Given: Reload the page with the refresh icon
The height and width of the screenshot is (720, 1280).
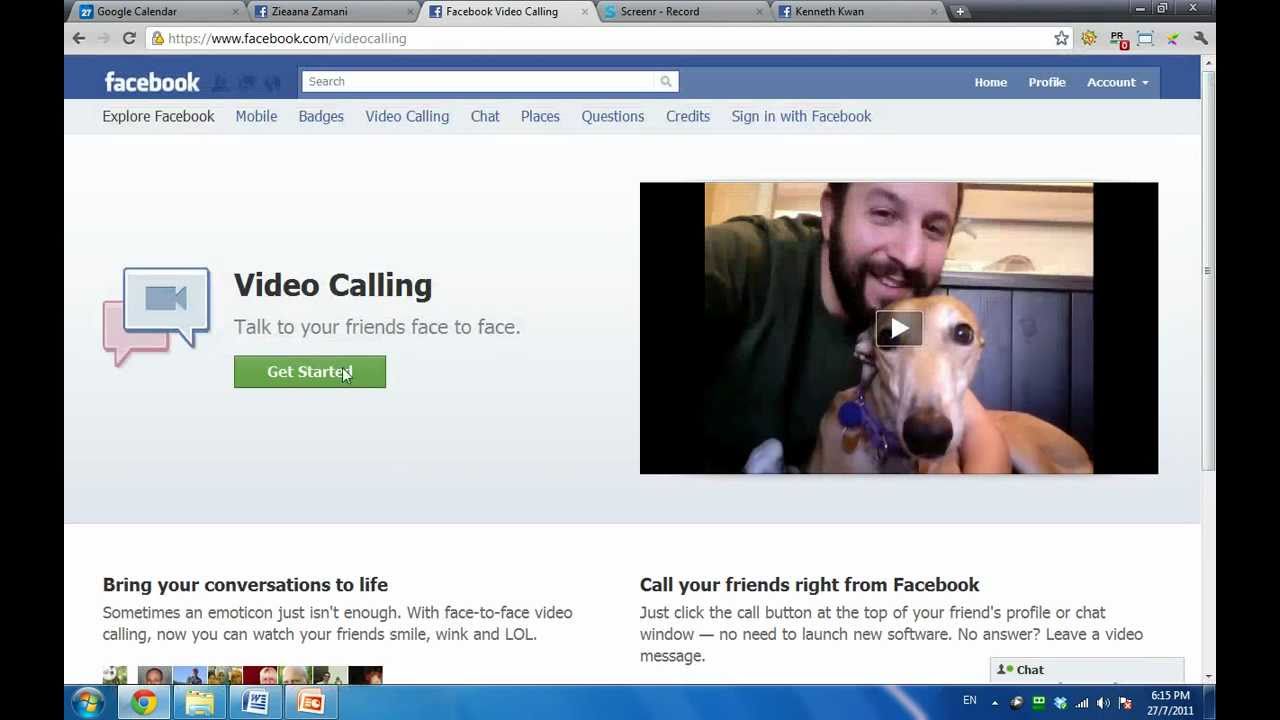Looking at the screenshot, I should coord(129,38).
